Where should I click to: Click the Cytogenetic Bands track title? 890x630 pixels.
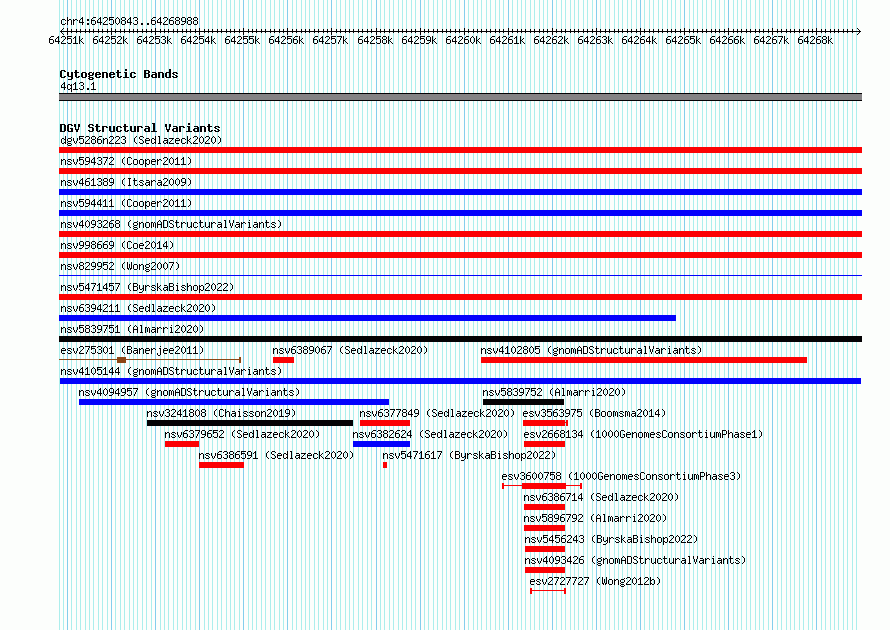pyautogui.click(x=119, y=74)
